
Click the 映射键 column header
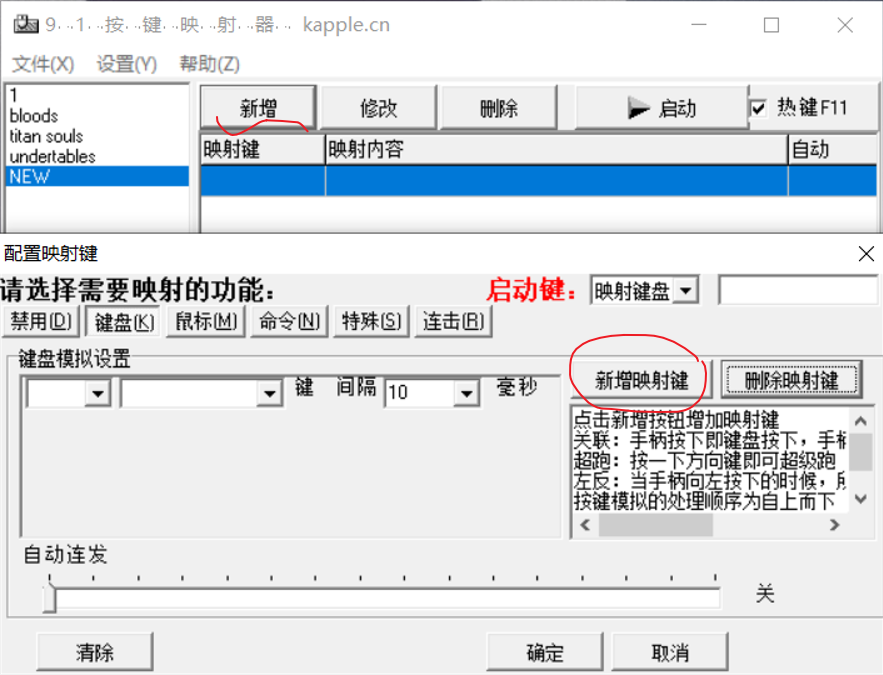click(262, 149)
